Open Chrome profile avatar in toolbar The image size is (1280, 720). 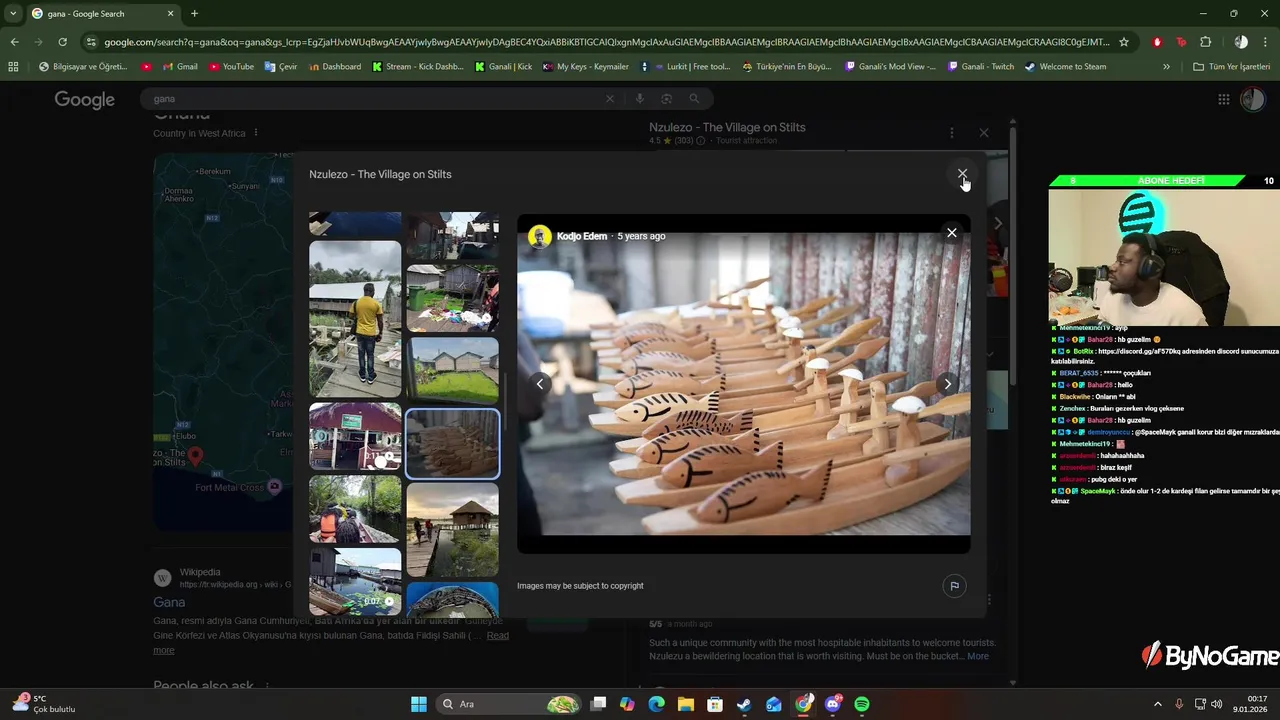point(1241,42)
